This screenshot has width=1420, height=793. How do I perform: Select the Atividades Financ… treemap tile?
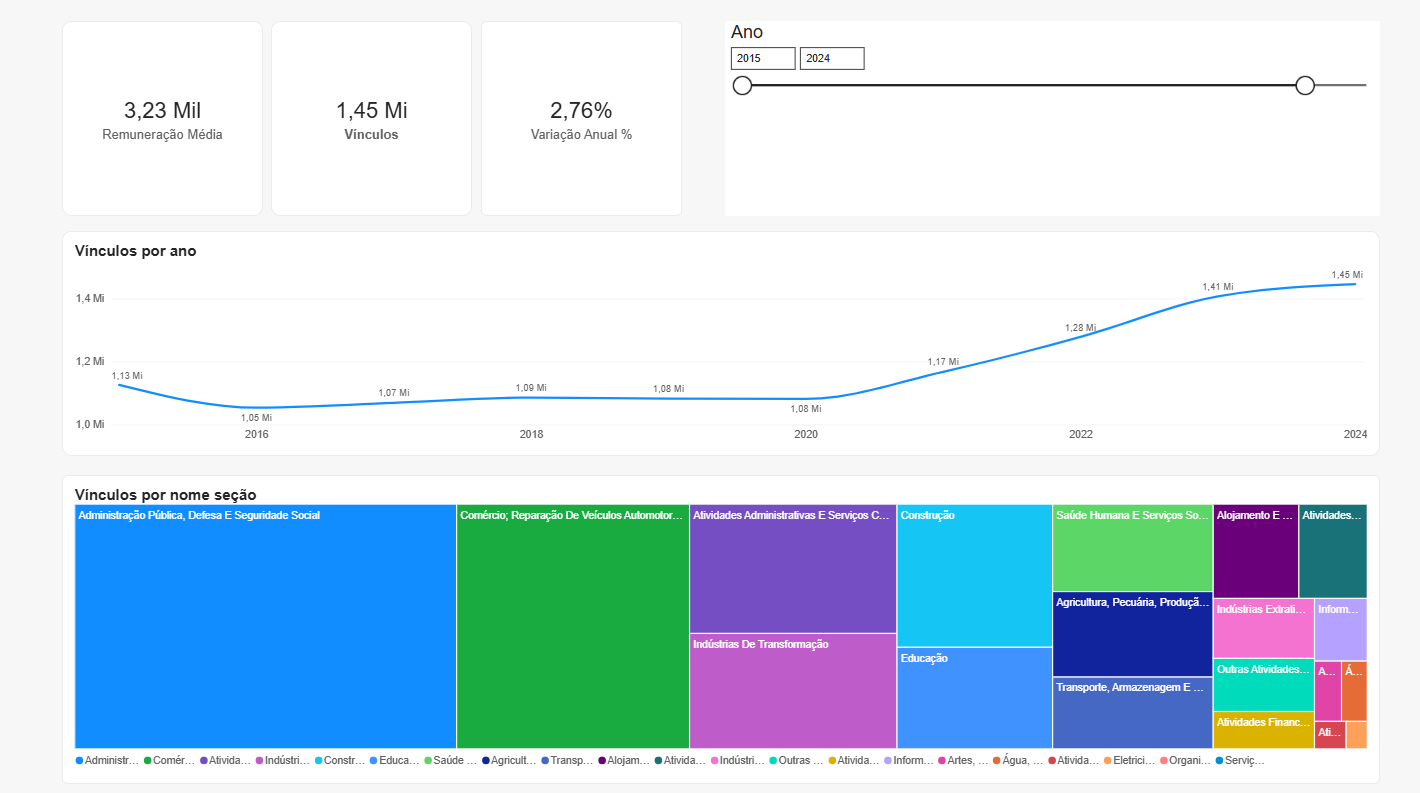[1264, 730]
